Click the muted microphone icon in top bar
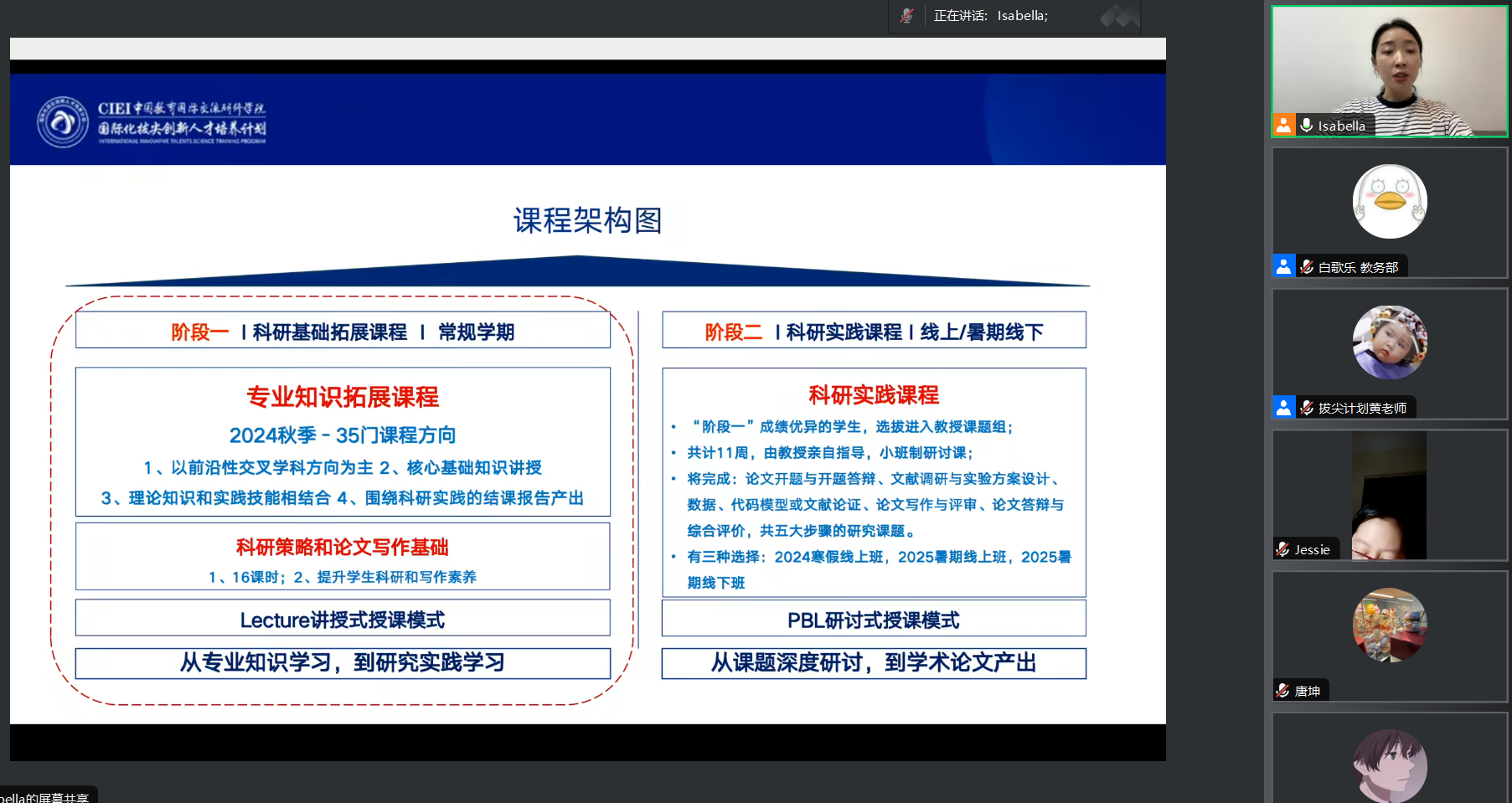This screenshot has height=803, width=1512. point(906,16)
